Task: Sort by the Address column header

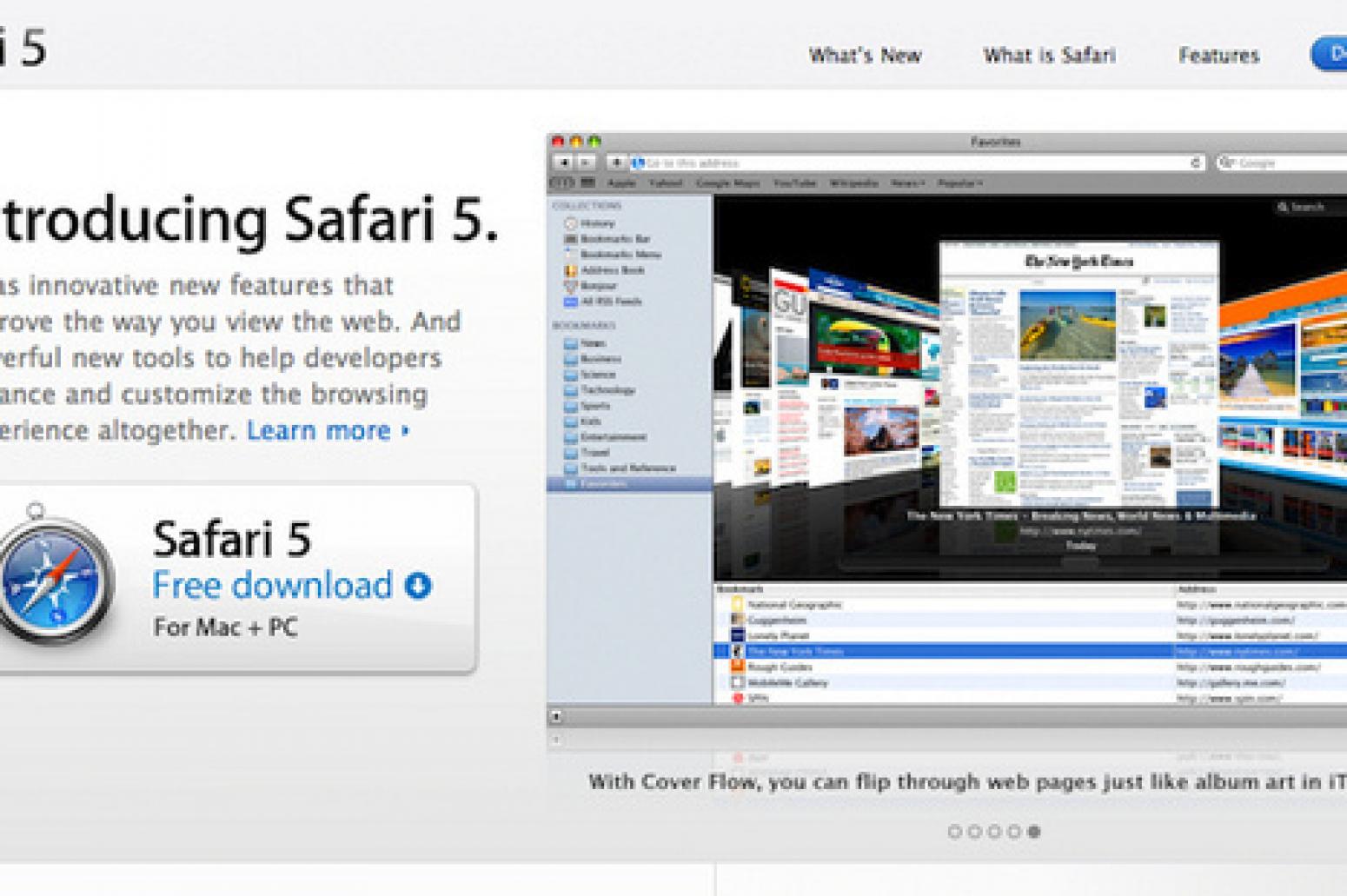Action: [1262, 589]
